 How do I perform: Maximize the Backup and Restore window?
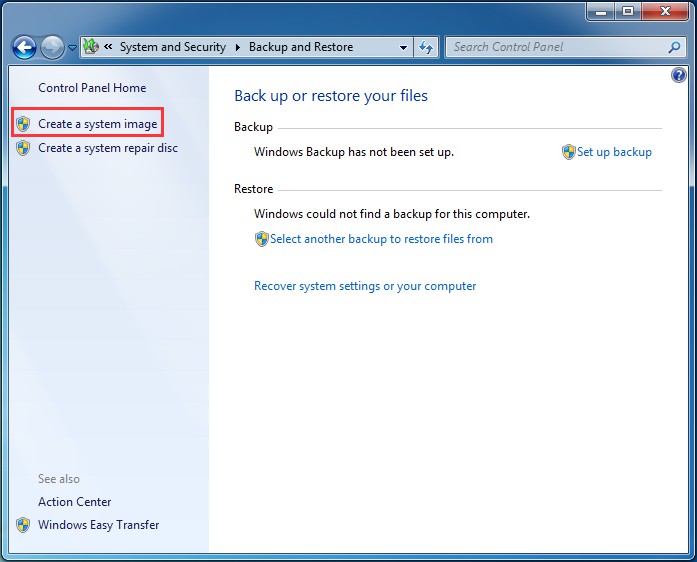[628, 12]
